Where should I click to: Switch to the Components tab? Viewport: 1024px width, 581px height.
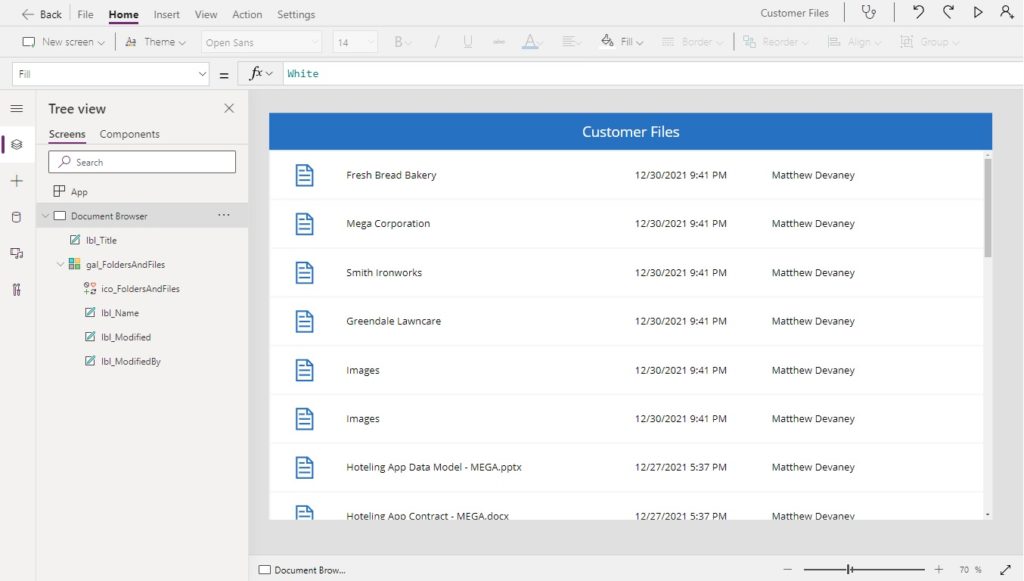click(x=130, y=133)
